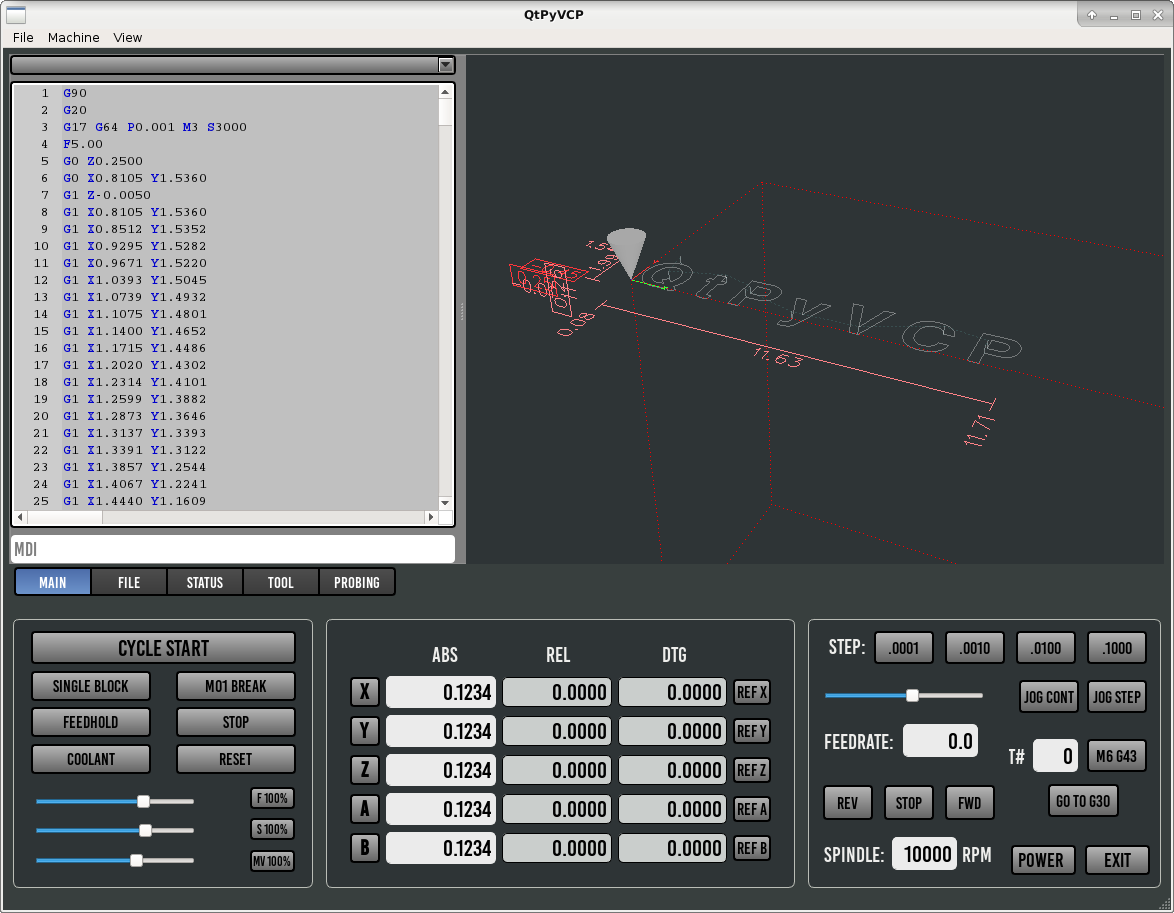The height and width of the screenshot is (913, 1174).
Task: Click the spindle STOP button between REV and FWD
Action: [x=909, y=803]
